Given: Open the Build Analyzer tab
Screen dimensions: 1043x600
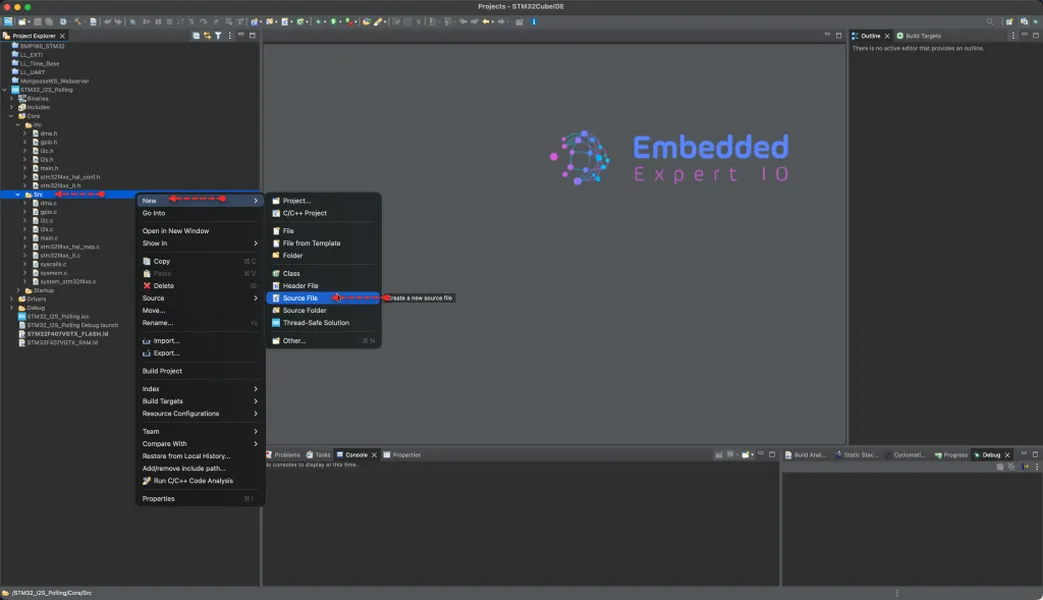Looking at the screenshot, I should tap(806, 455).
